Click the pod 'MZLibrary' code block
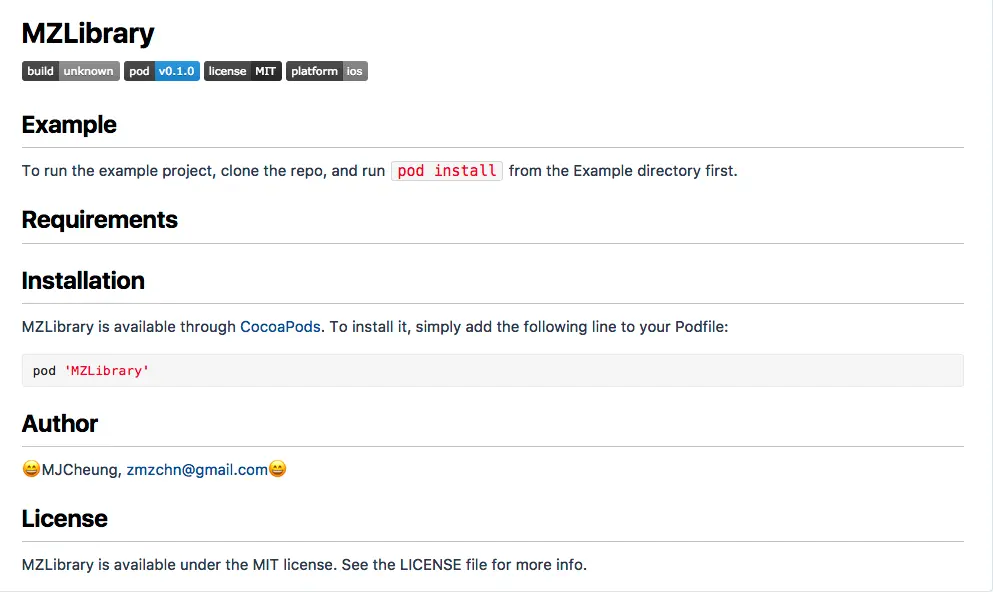 [x=493, y=370]
